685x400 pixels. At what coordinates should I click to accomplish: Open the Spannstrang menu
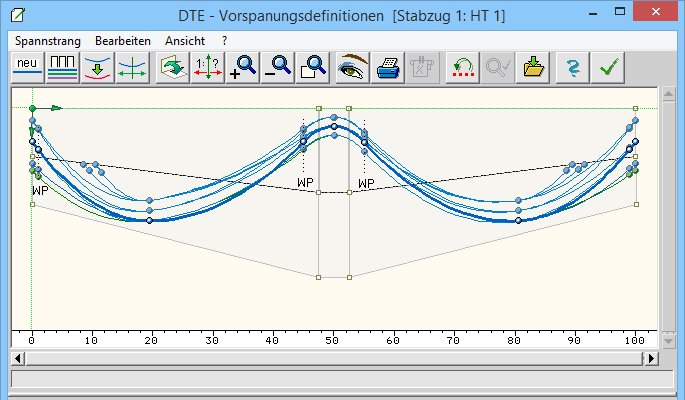tap(48, 40)
